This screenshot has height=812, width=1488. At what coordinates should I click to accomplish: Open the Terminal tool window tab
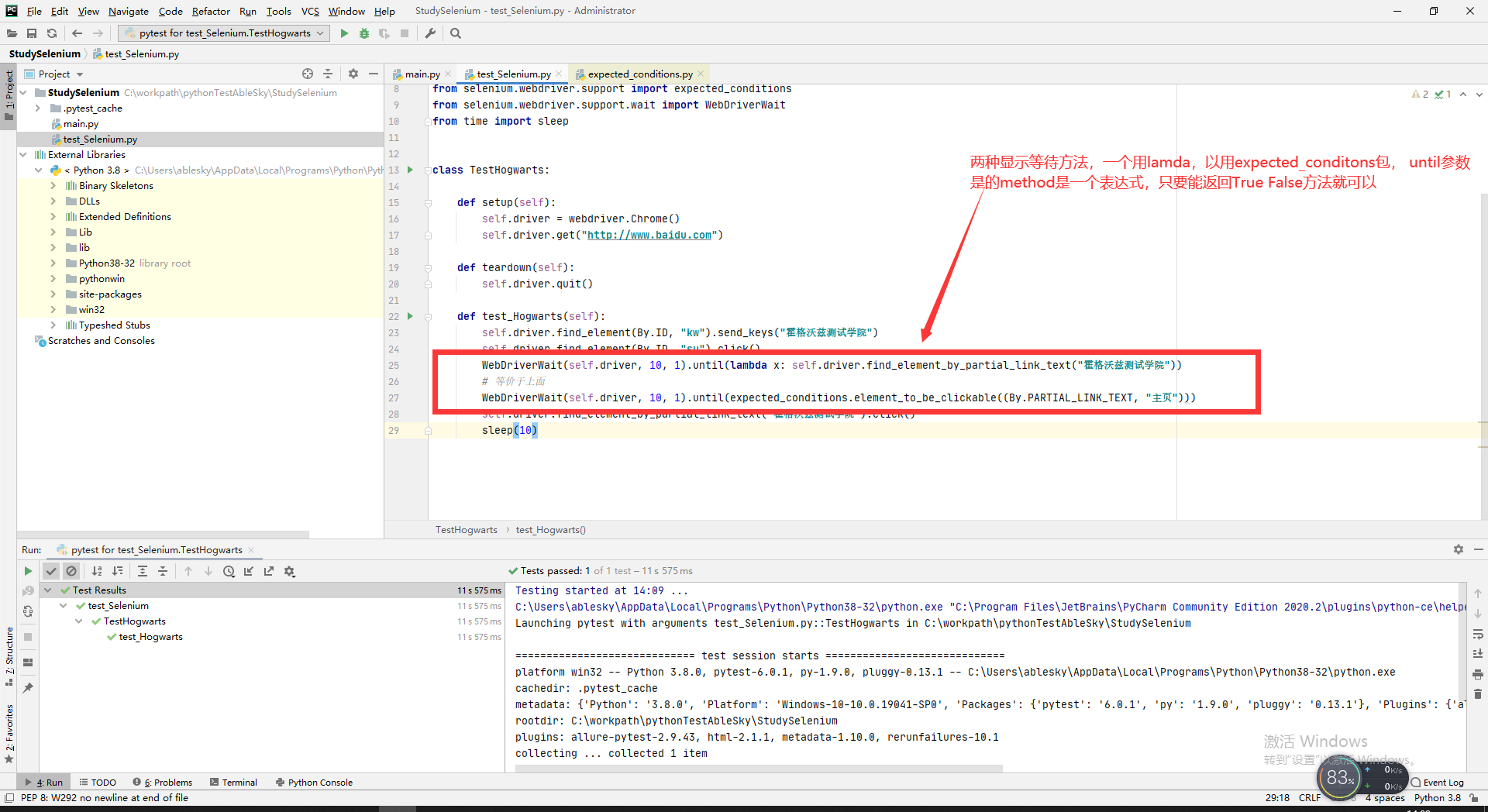click(x=233, y=783)
